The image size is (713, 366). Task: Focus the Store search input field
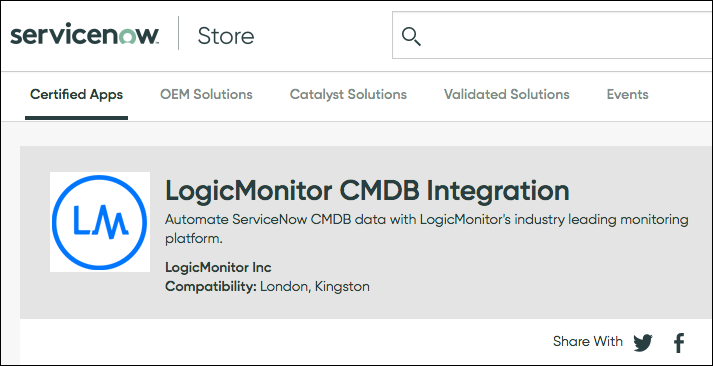click(x=552, y=35)
